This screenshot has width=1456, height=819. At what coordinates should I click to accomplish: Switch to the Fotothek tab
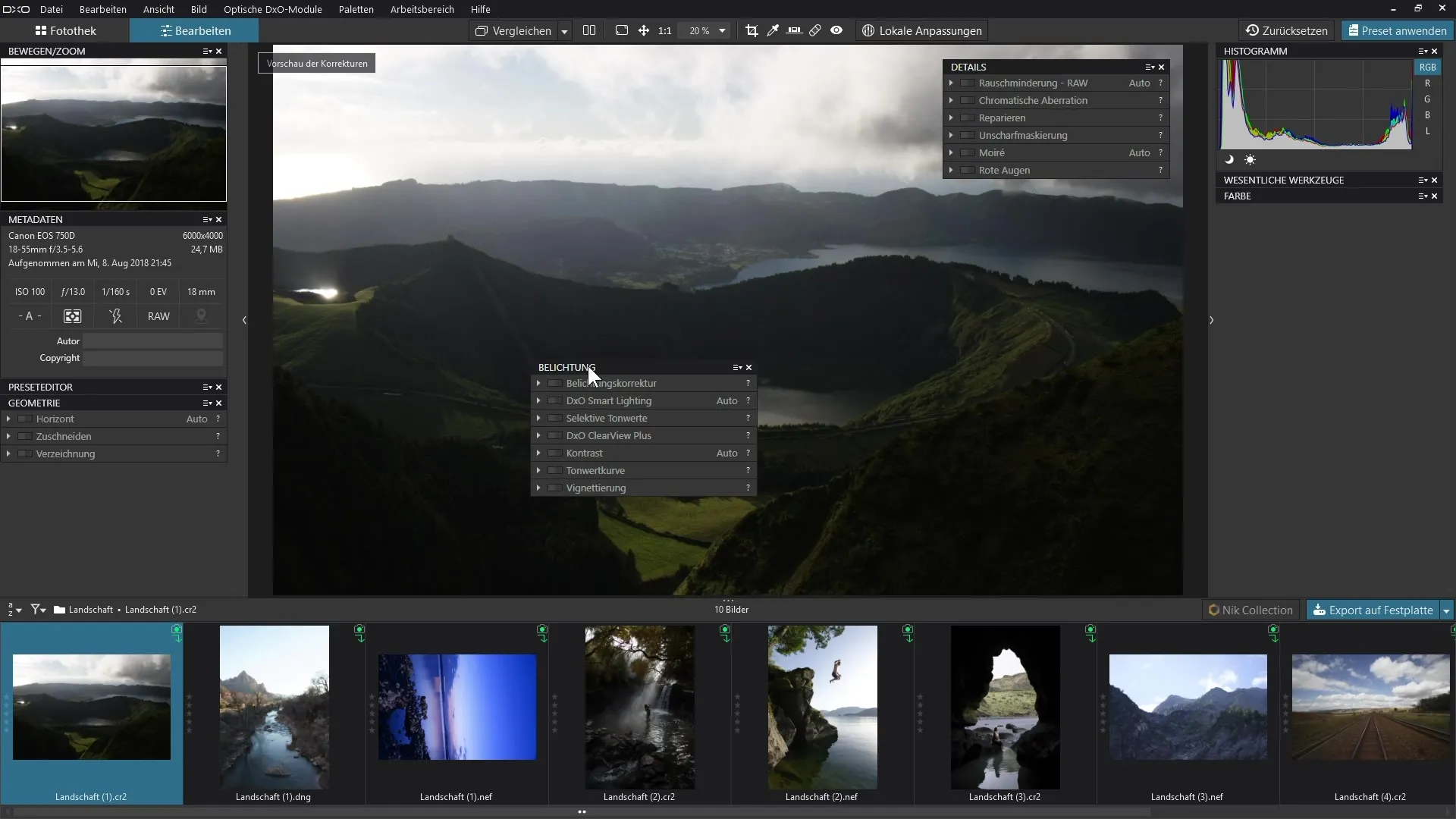(65, 30)
